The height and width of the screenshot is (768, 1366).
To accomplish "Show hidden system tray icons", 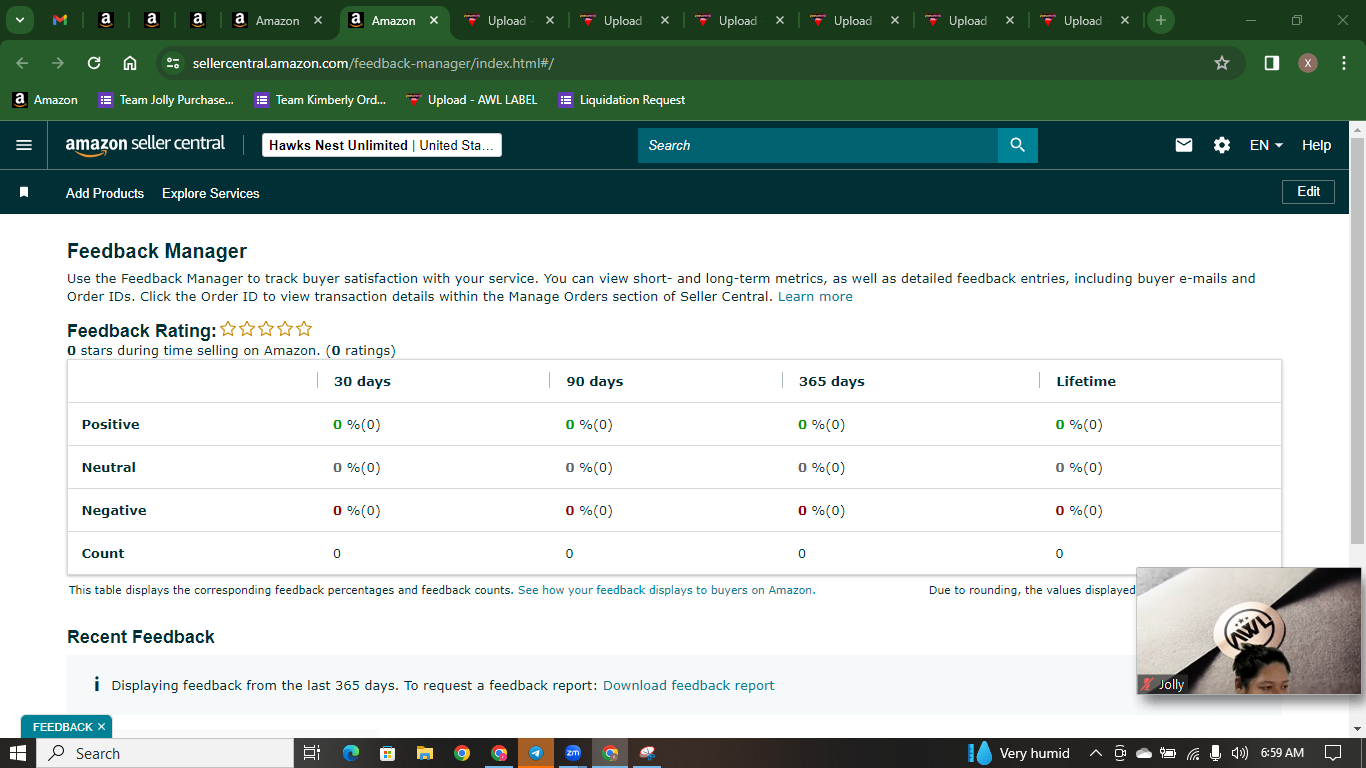I will (1096, 753).
